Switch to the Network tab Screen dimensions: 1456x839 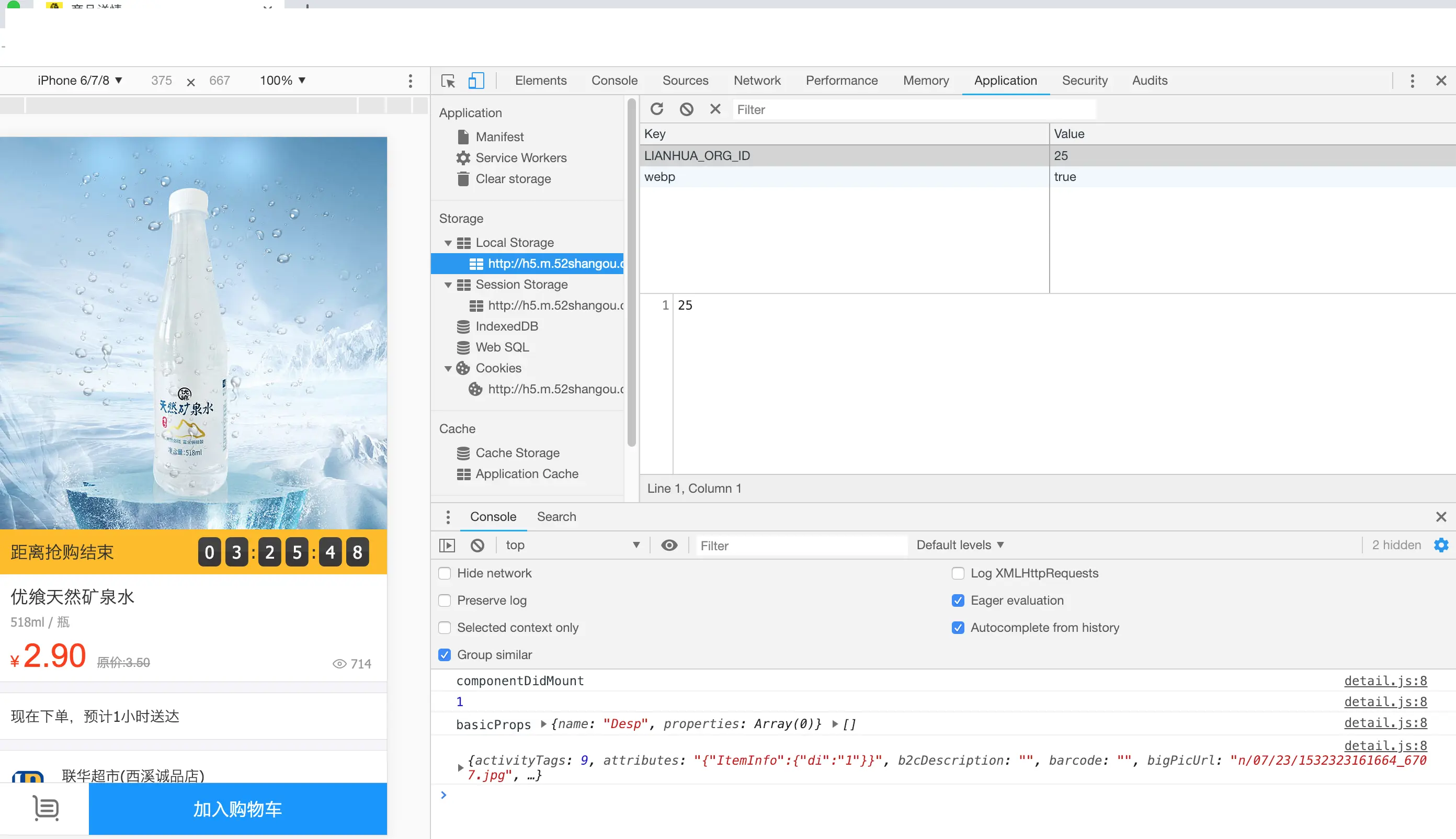pos(757,81)
